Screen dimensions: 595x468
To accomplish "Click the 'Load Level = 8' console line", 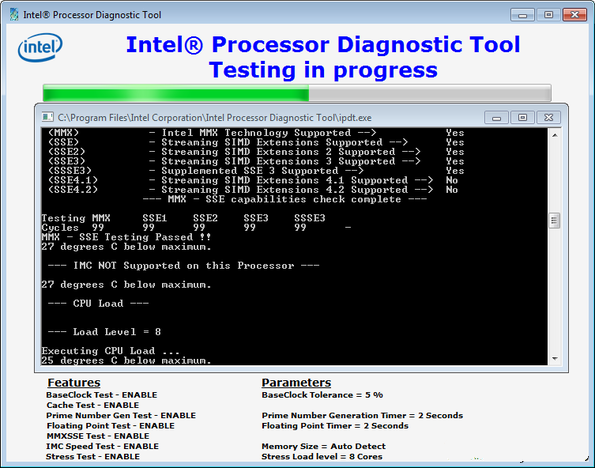I will pyautogui.click(x=104, y=332).
